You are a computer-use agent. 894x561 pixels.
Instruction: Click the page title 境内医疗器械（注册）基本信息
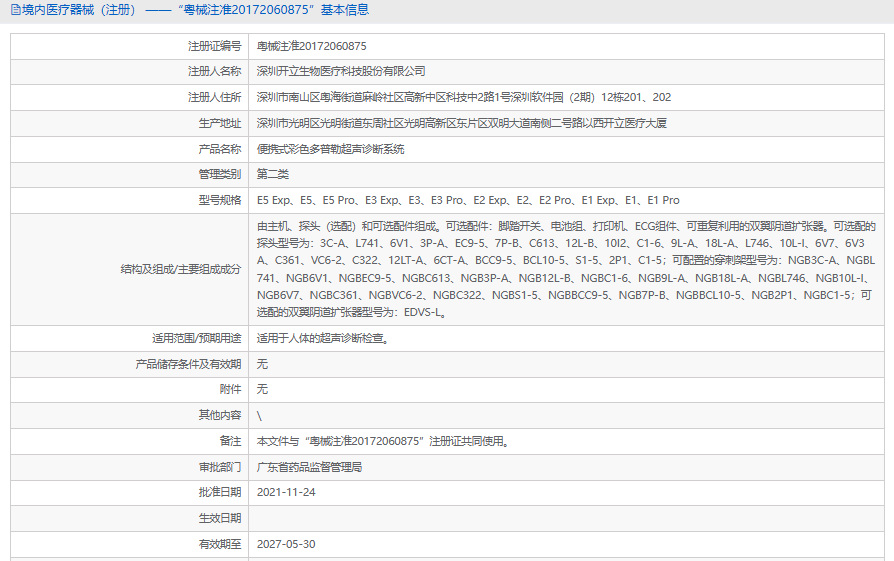click(196, 10)
